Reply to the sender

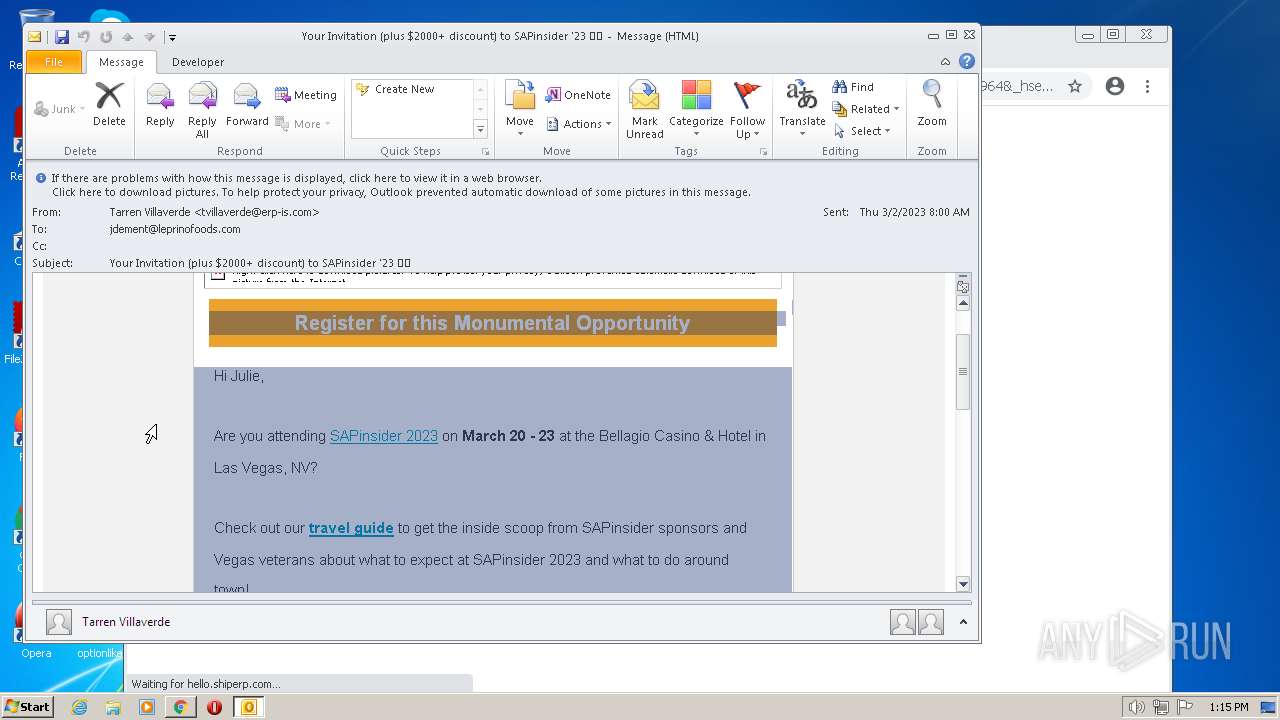tap(160, 104)
